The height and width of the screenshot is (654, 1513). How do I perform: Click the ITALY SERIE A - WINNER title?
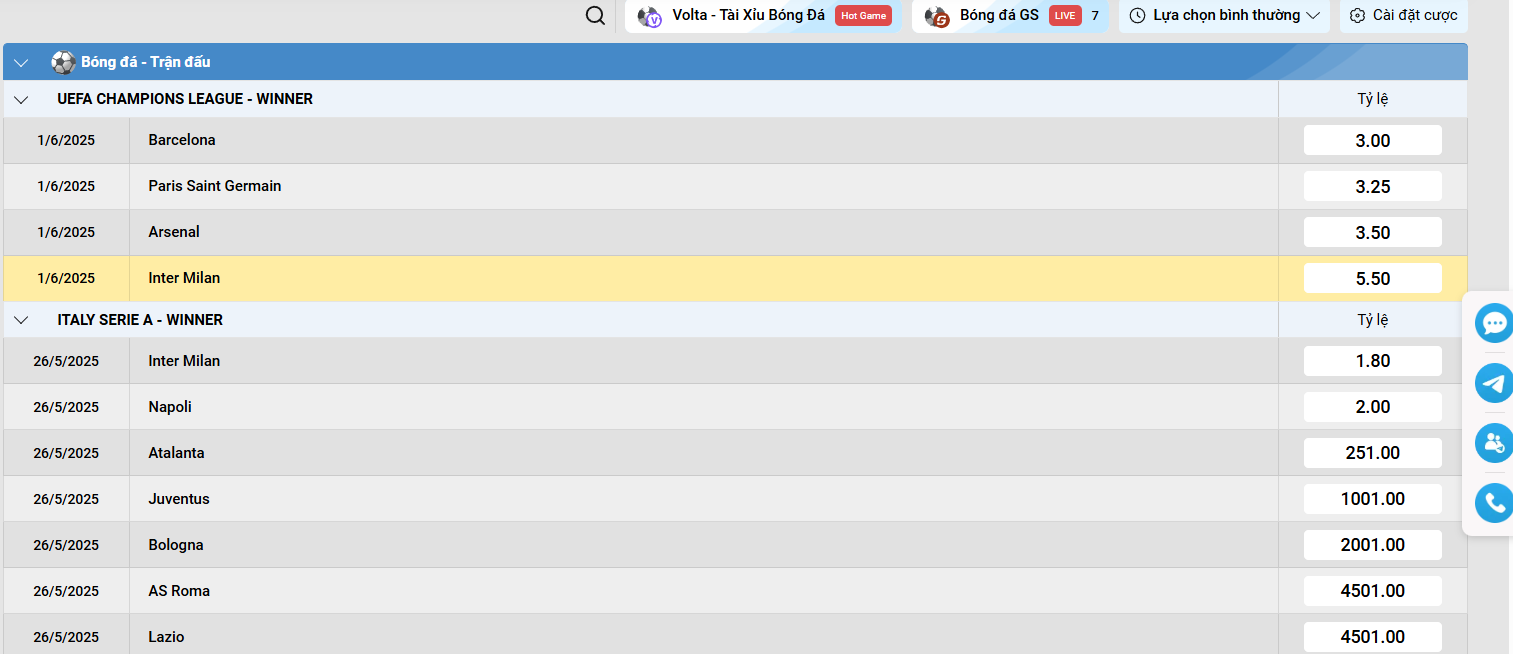(x=140, y=320)
